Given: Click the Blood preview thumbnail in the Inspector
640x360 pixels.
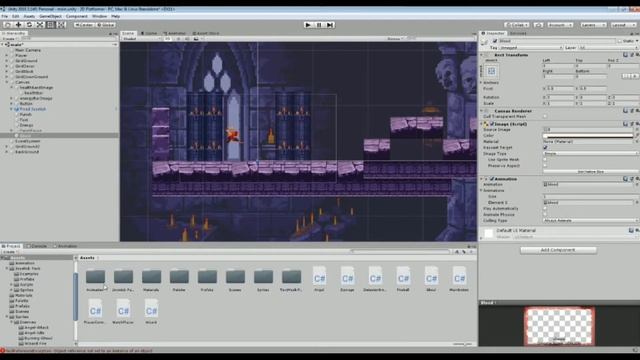Looking at the screenshot, I should click(x=559, y=326).
